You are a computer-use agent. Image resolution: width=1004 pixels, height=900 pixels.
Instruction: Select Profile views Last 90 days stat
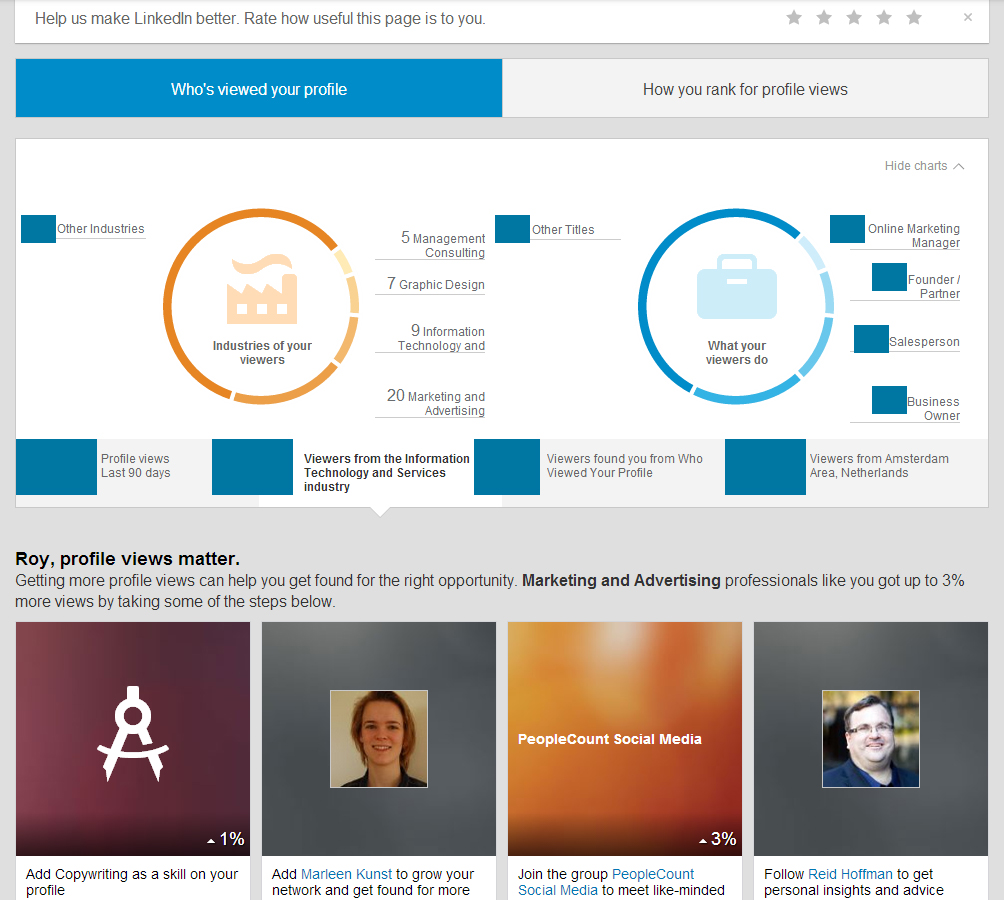135,466
